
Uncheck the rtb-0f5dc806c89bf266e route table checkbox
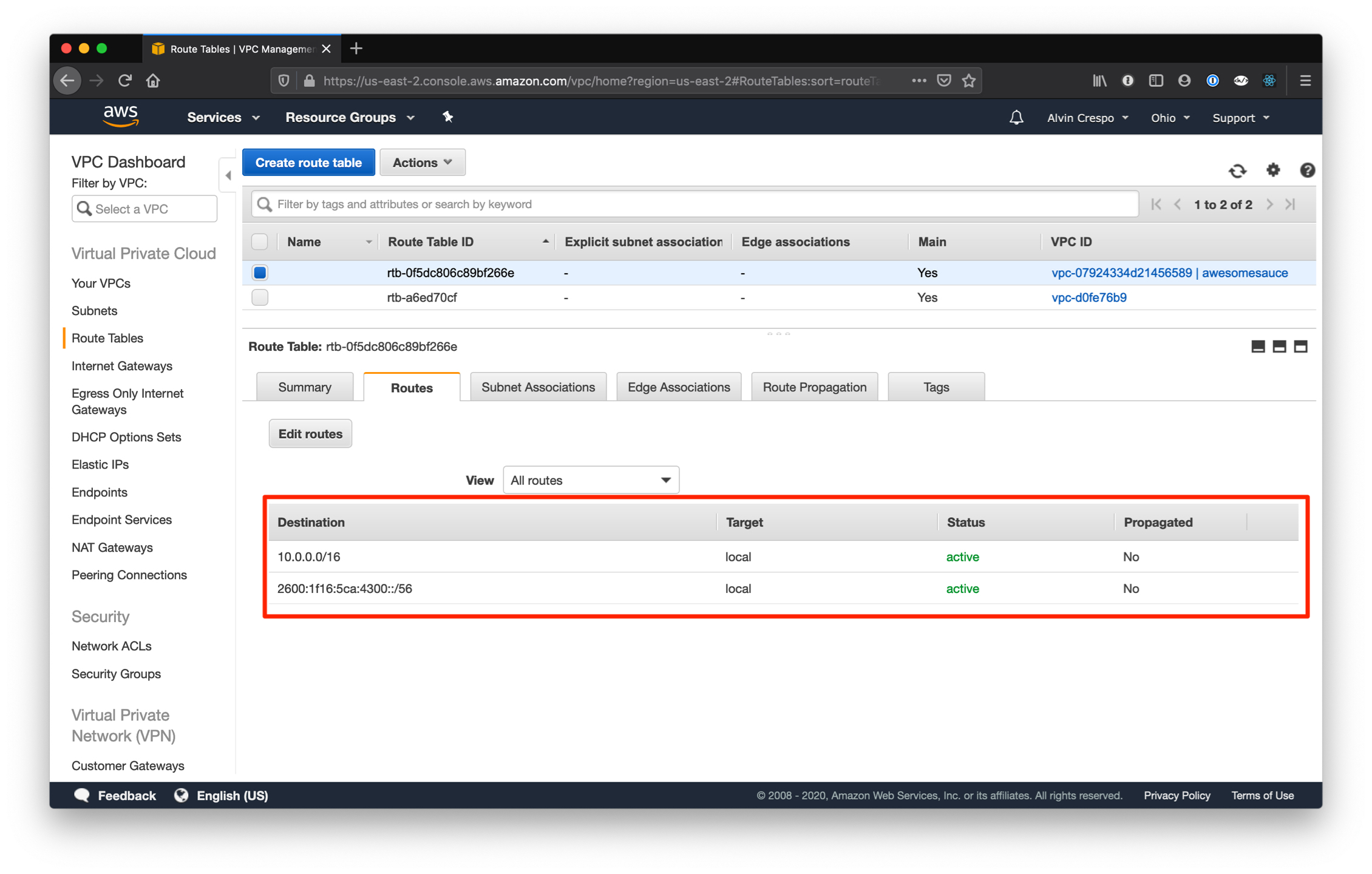(259, 273)
